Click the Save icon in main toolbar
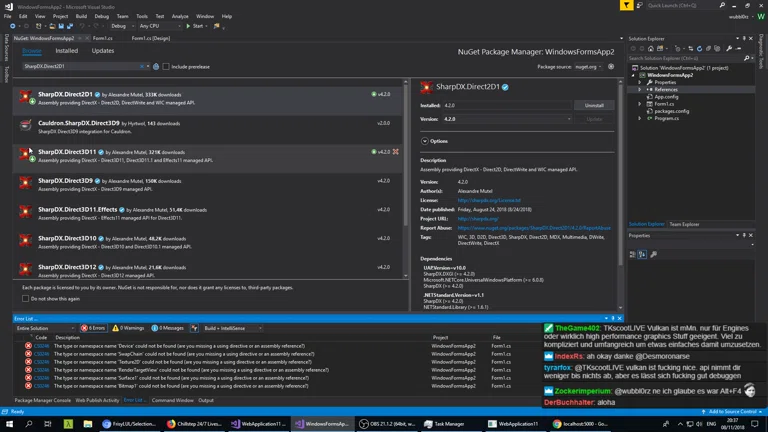This screenshot has height=432, width=768. point(61,26)
